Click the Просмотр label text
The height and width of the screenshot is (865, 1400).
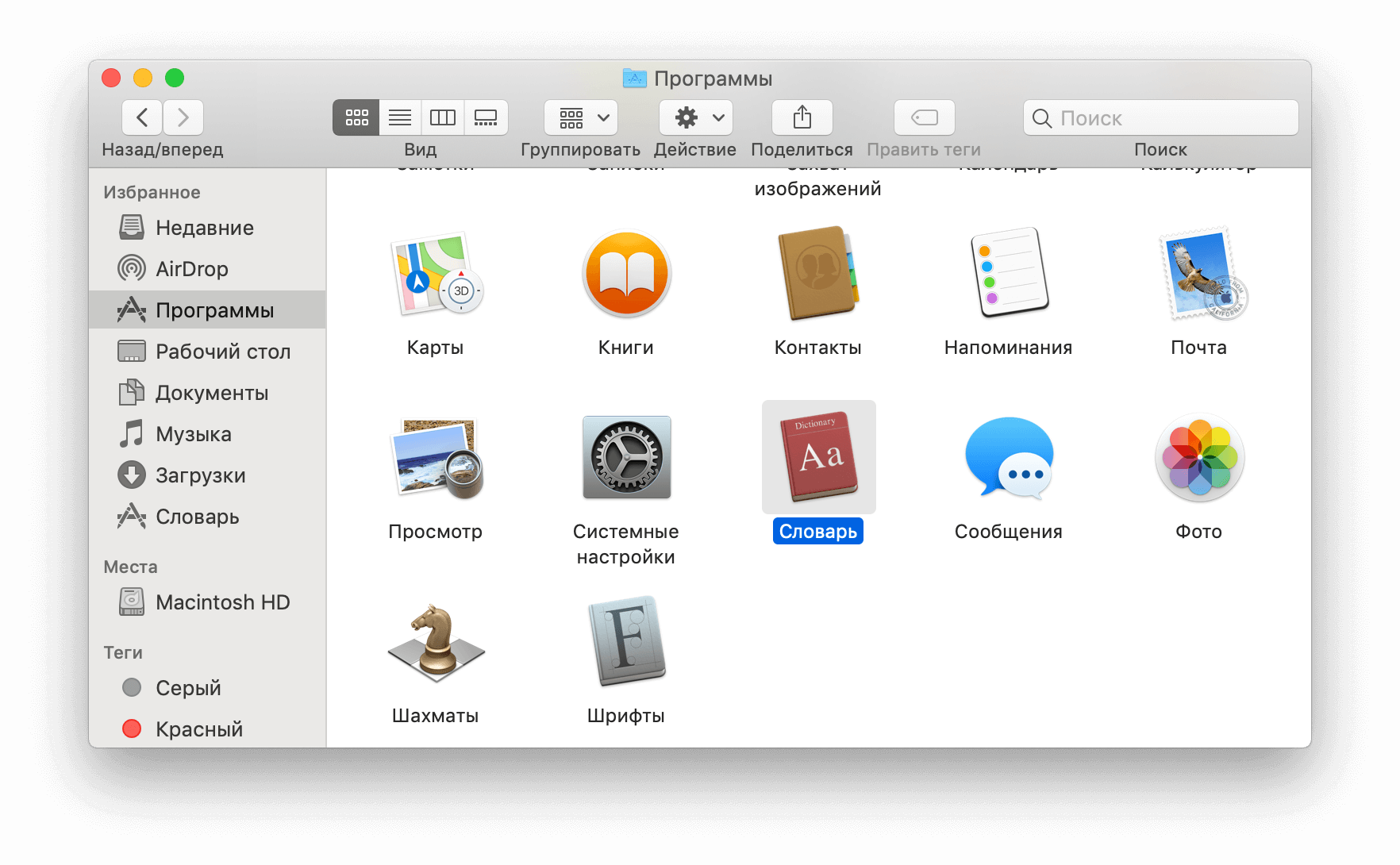click(x=435, y=532)
